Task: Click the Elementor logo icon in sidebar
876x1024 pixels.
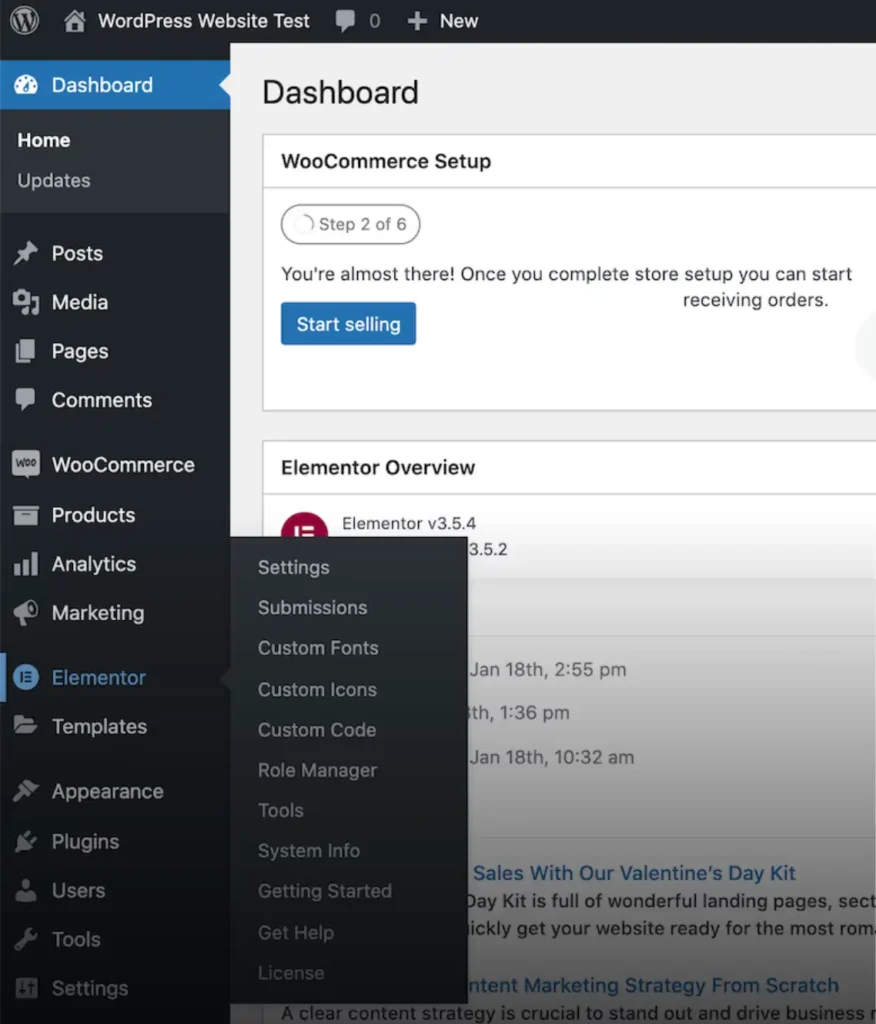Action: coord(26,677)
